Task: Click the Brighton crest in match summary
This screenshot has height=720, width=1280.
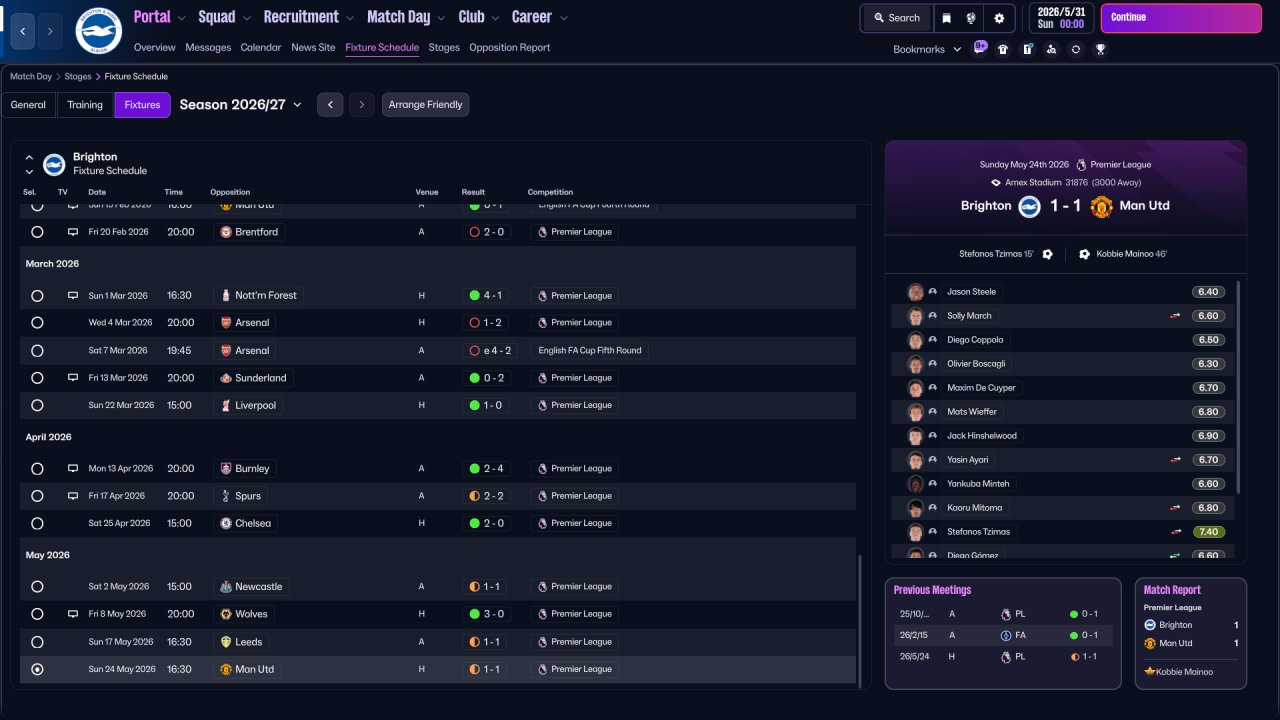Action: pyautogui.click(x=1030, y=206)
